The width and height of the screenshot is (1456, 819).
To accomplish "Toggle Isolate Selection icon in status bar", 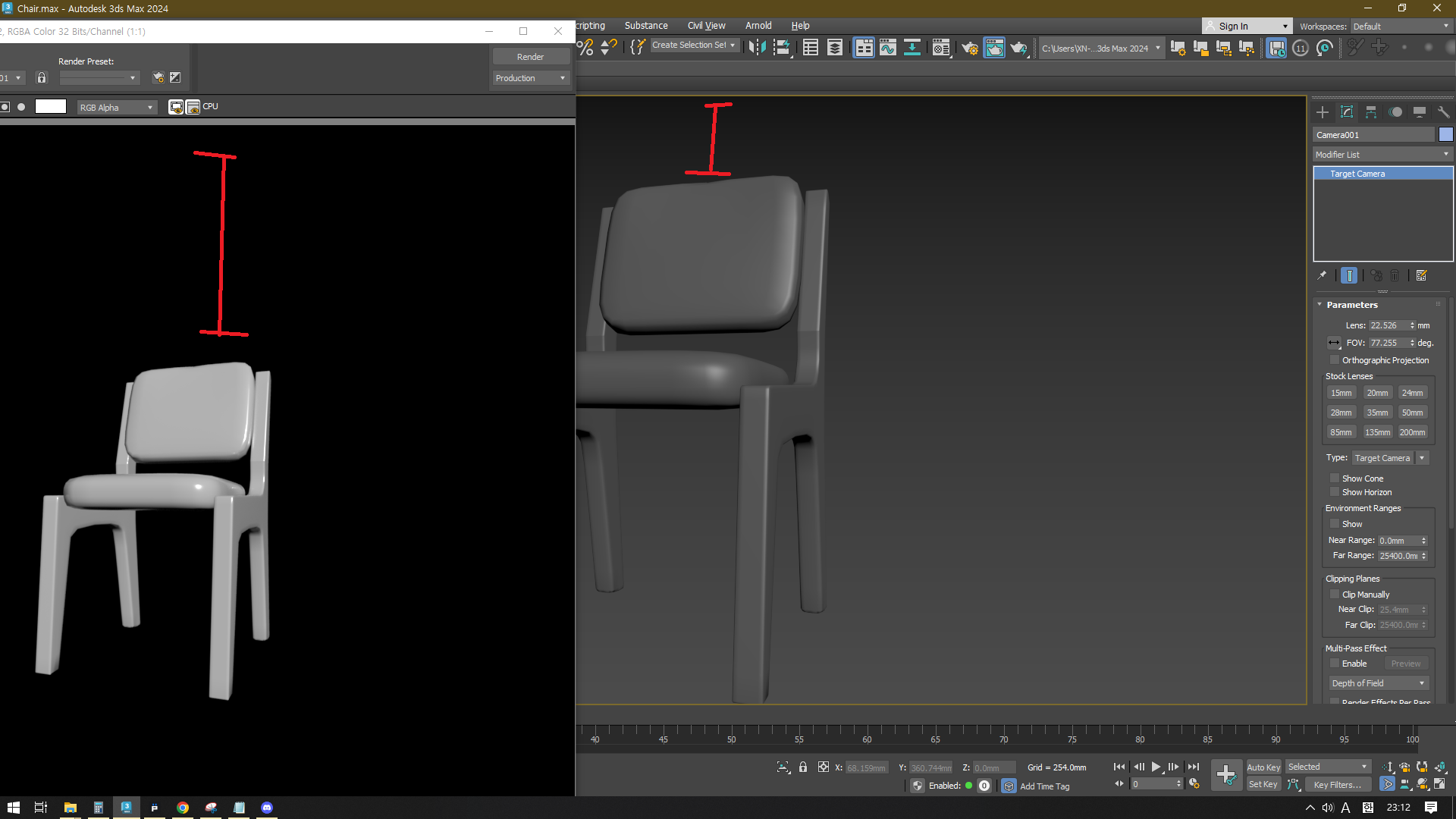I will pyautogui.click(x=783, y=767).
